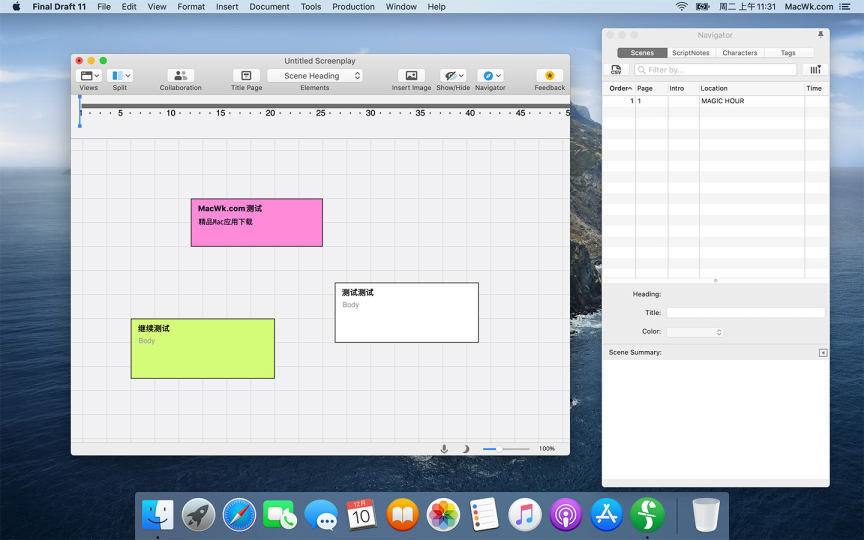Click the 100% zoom value

point(547,449)
